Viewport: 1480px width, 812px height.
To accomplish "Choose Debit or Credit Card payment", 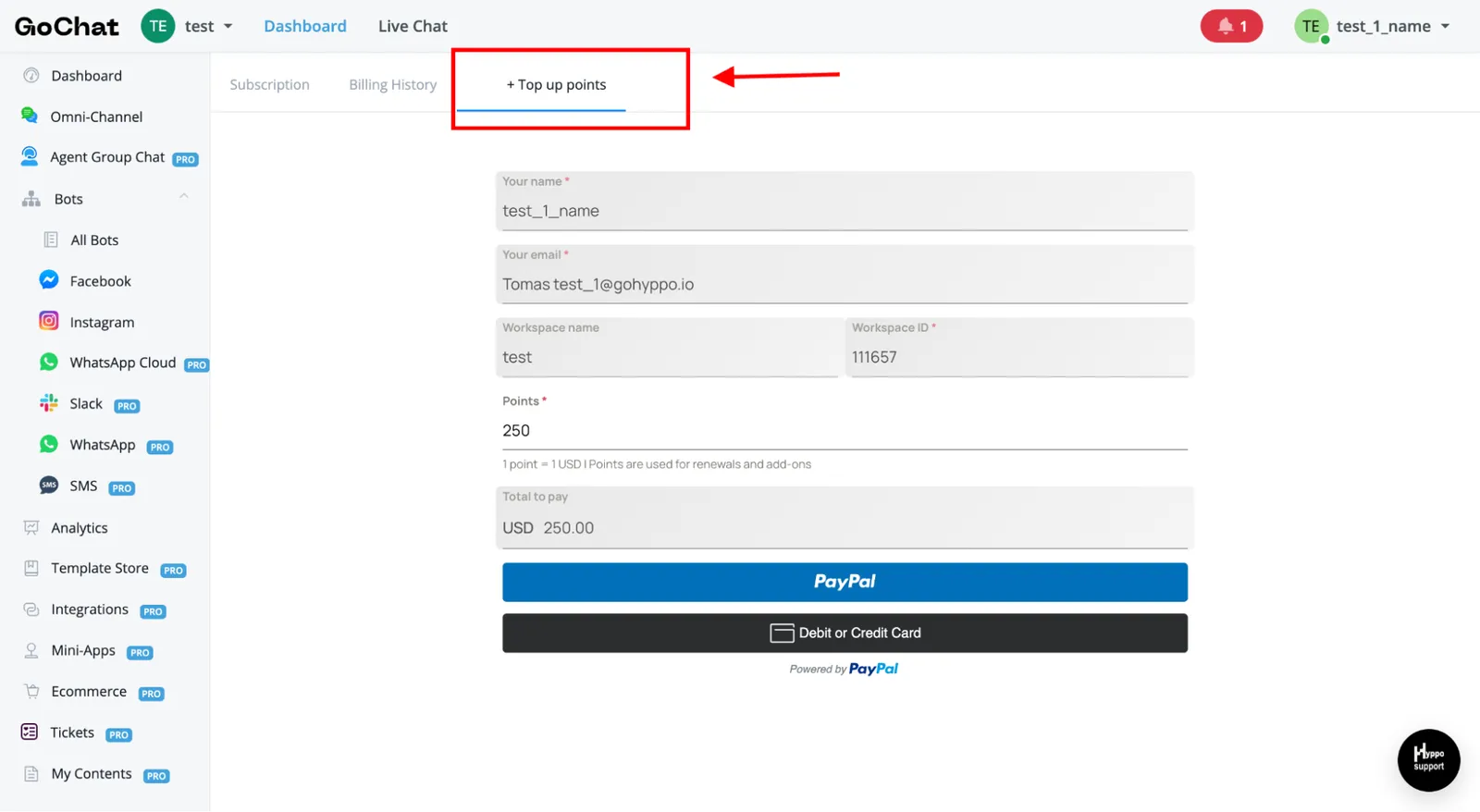I will click(845, 633).
